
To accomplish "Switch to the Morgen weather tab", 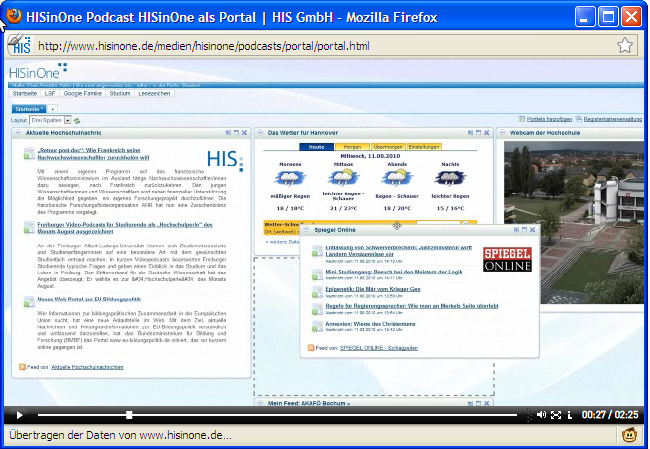I will click(352, 147).
